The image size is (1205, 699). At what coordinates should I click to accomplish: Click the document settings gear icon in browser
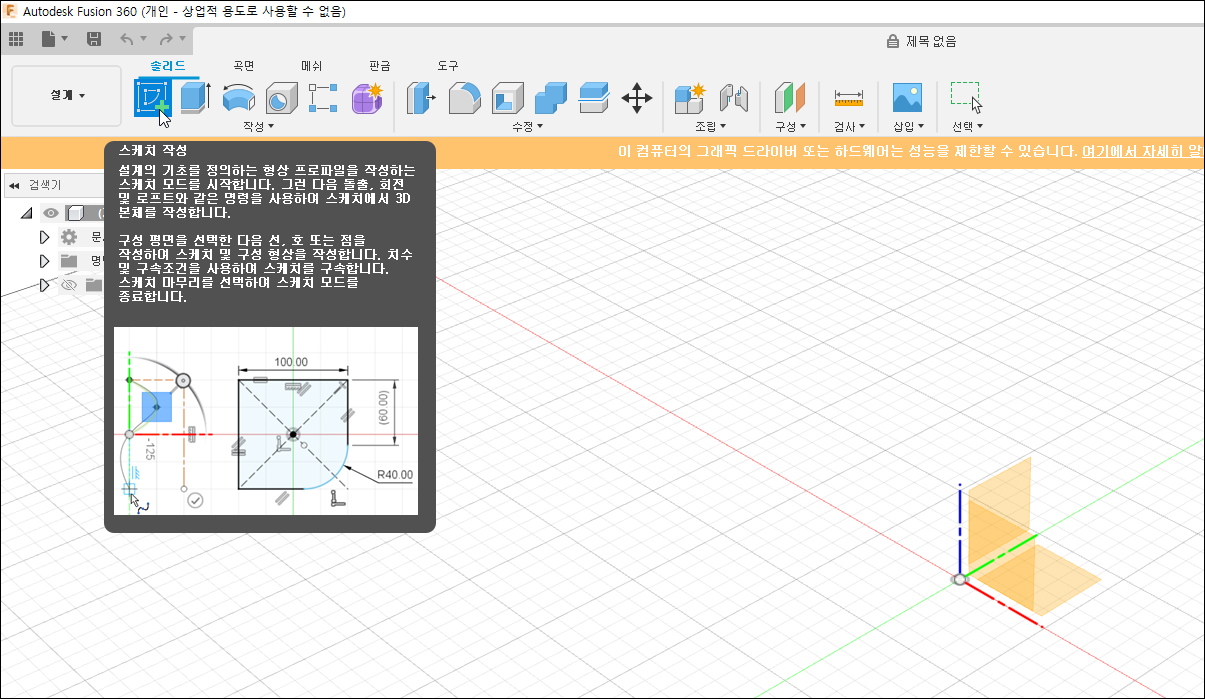69,237
